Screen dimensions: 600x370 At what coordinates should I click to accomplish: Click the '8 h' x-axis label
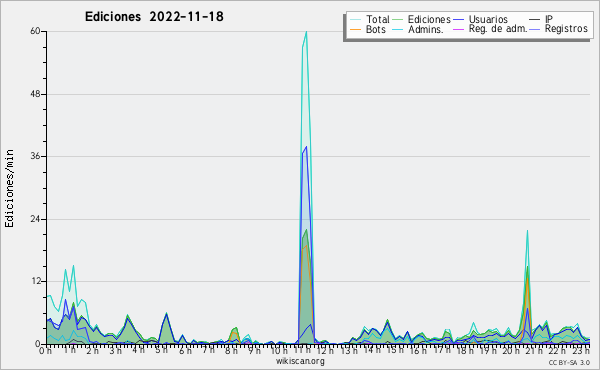tap(232, 350)
